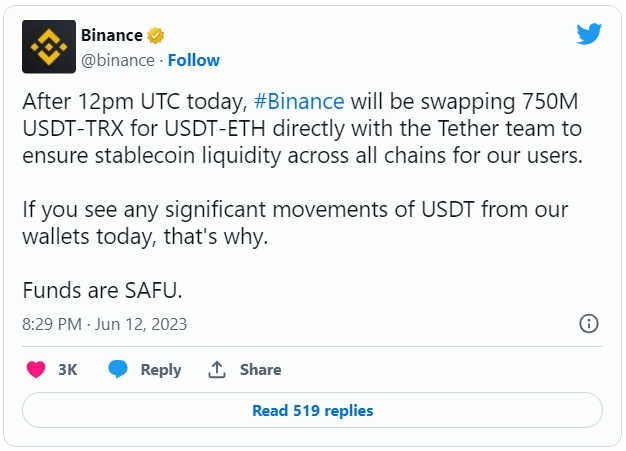Image resolution: width=626 pixels, height=451 pixels.
Task: Click the circled info icon
Action: (x=589, y=324)
